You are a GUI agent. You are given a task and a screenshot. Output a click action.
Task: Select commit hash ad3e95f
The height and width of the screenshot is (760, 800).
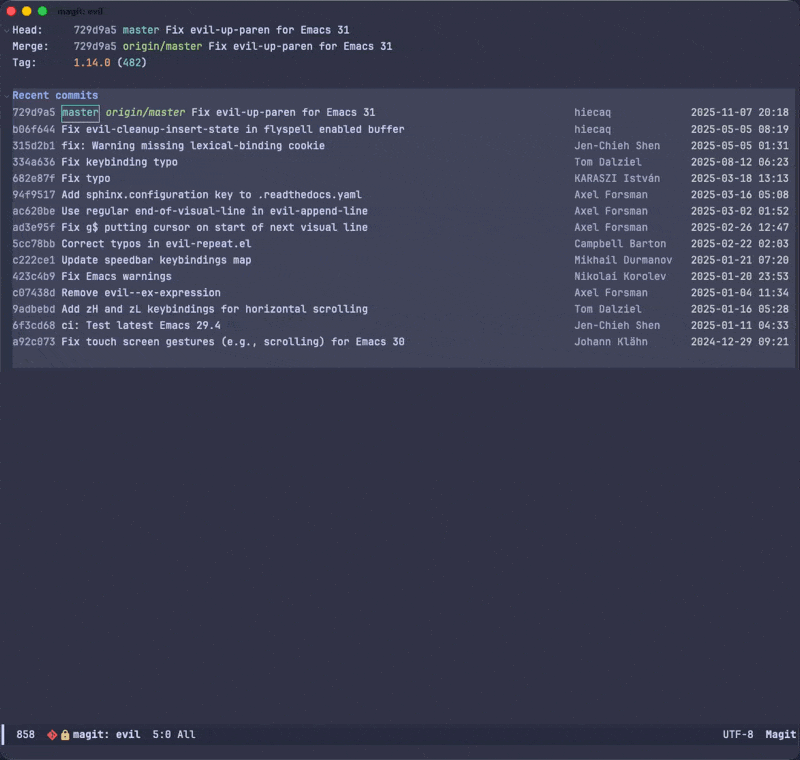34,227
